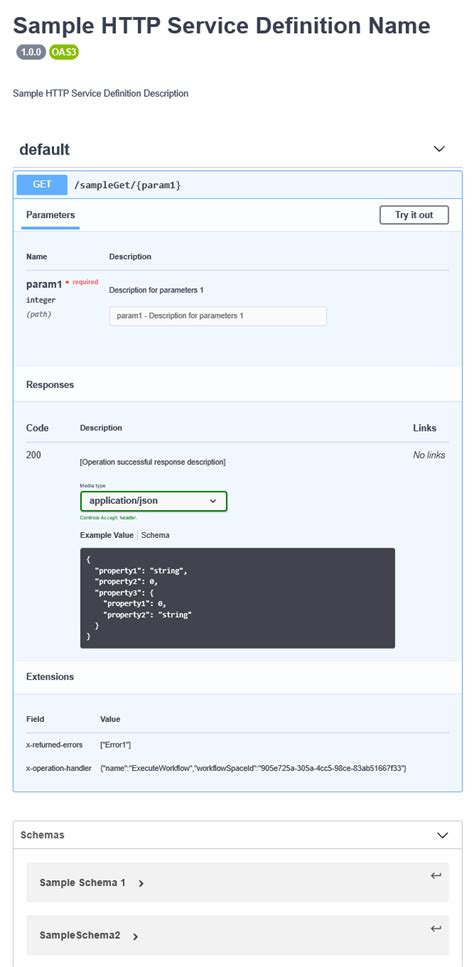
Task: Click the 200 response code
Action: coord(34,455)
